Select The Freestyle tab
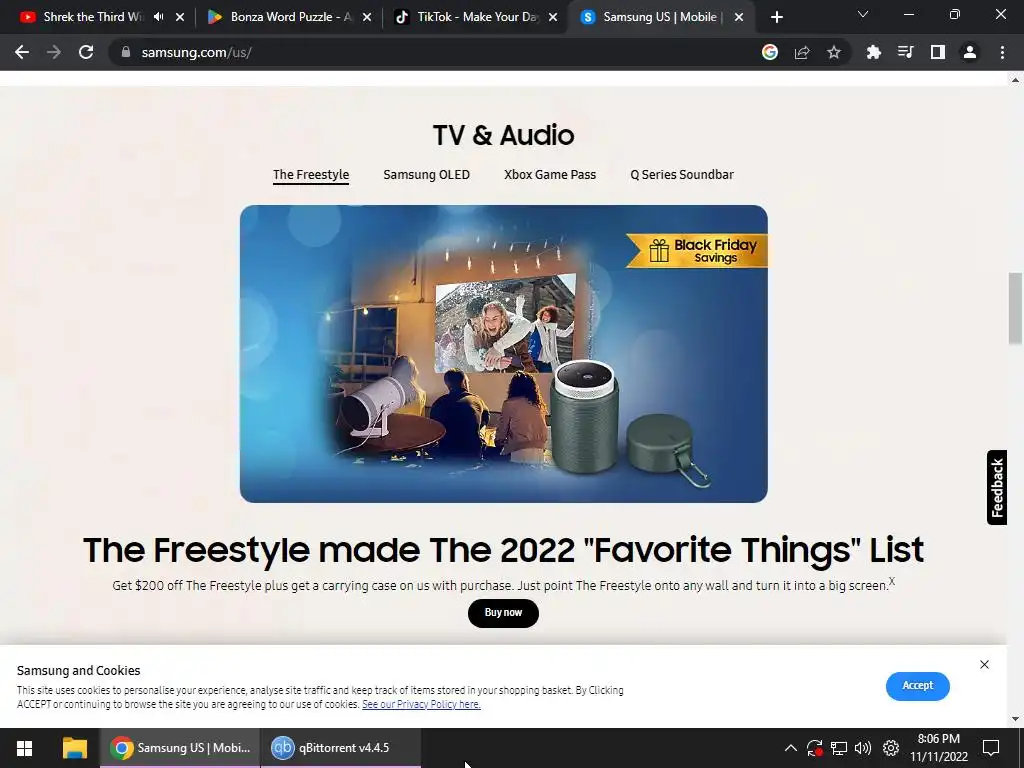Screen dimensions: 1024x768 click(311, 174)
